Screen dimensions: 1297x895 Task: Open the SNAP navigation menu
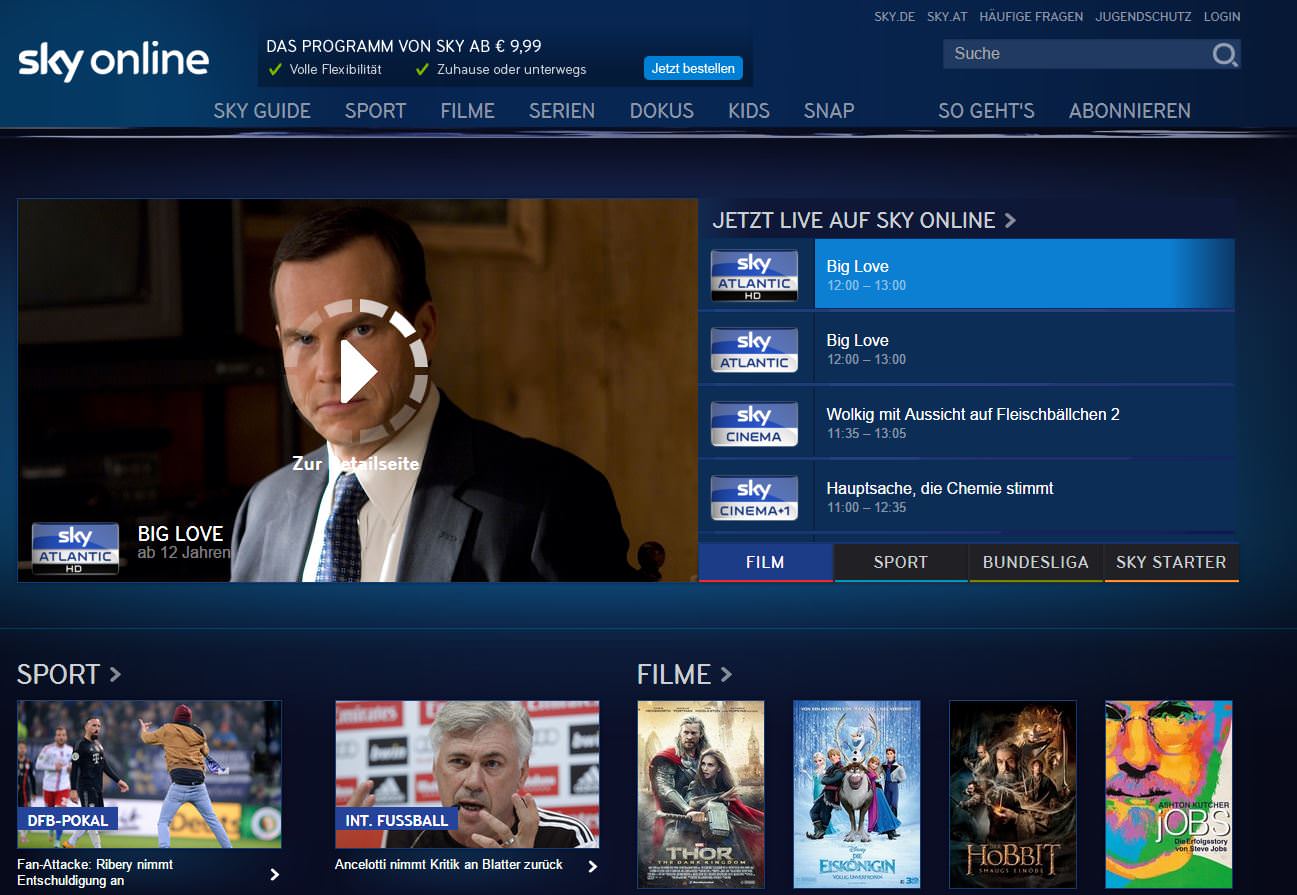[x=829, y=111]
